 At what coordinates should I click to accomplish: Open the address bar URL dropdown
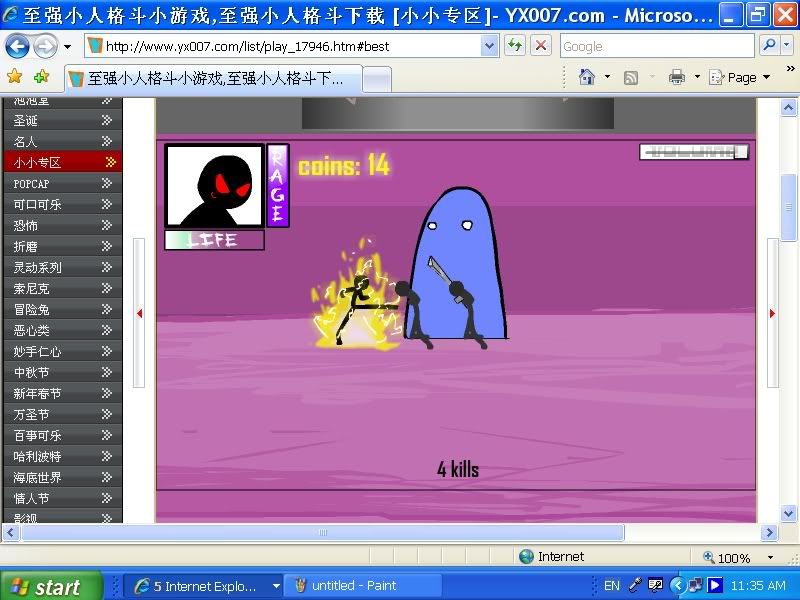pyautogui.click(x=489, y=46)
